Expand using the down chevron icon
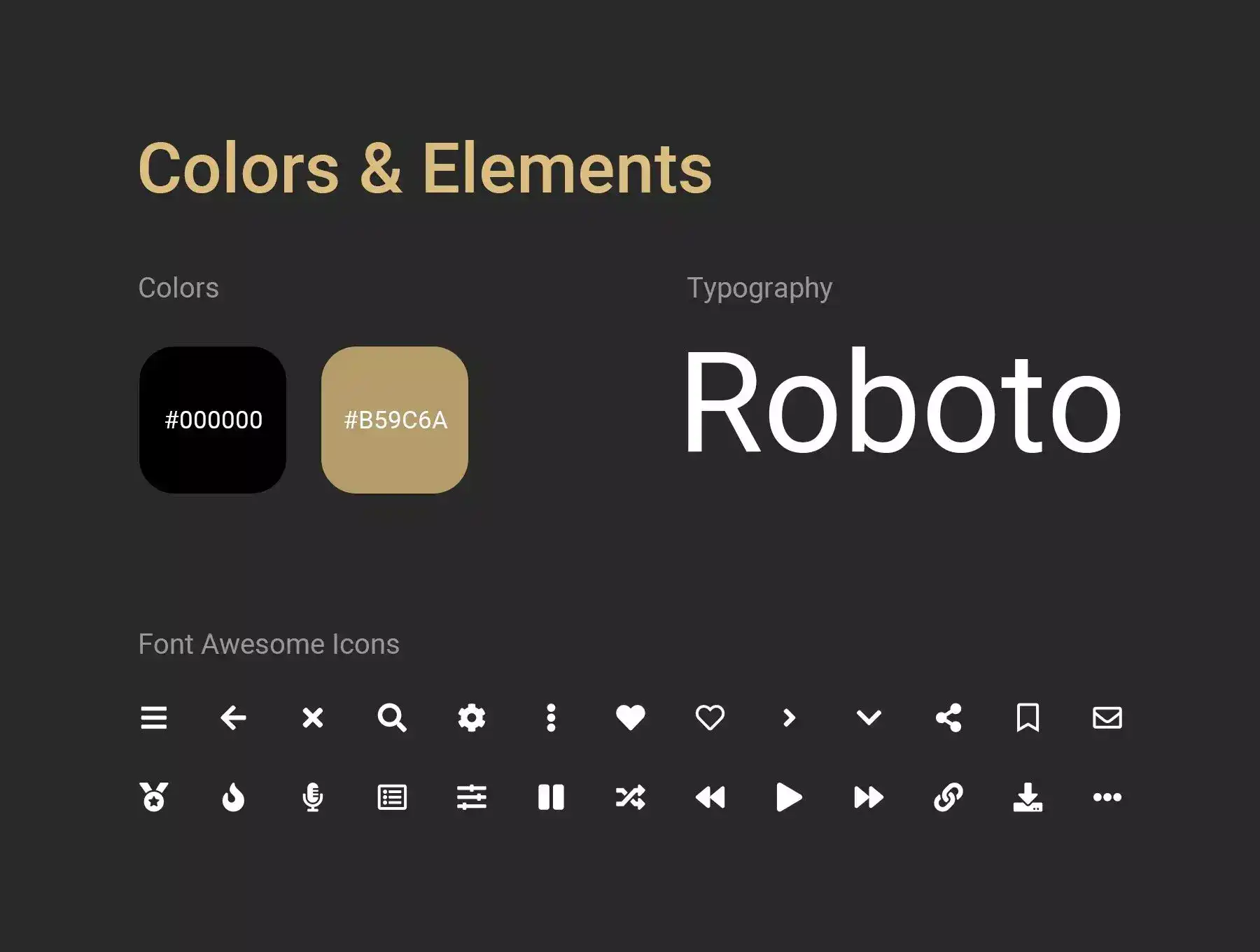1260x952 pixels. [x=869, y=717]
